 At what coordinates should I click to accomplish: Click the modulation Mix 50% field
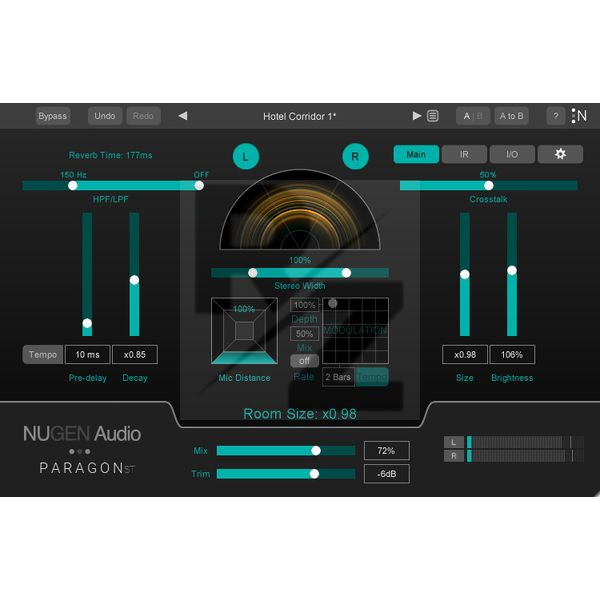(x=305, y=334)
